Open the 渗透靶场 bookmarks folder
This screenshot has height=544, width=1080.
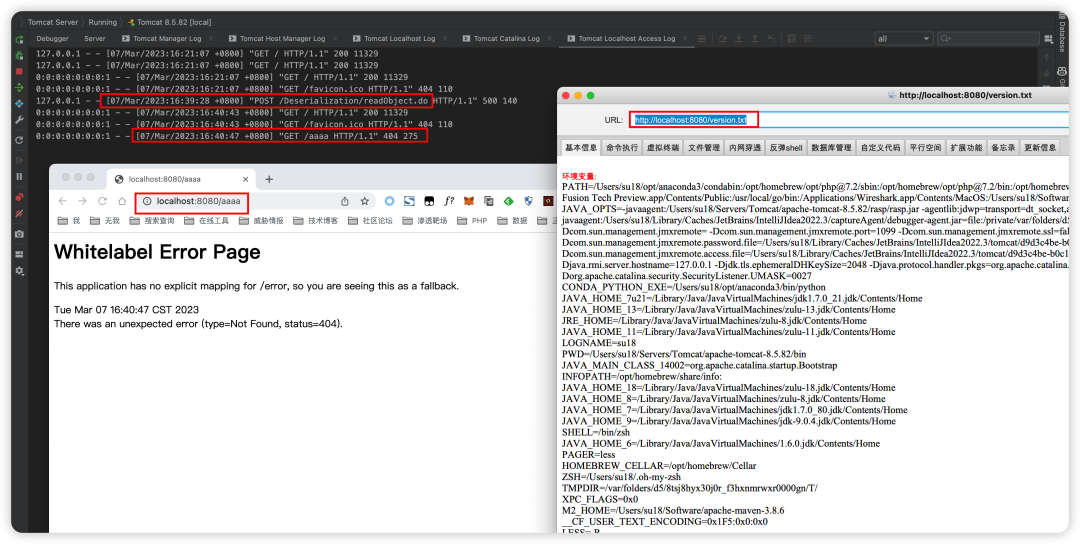click(x=425, y=221)
